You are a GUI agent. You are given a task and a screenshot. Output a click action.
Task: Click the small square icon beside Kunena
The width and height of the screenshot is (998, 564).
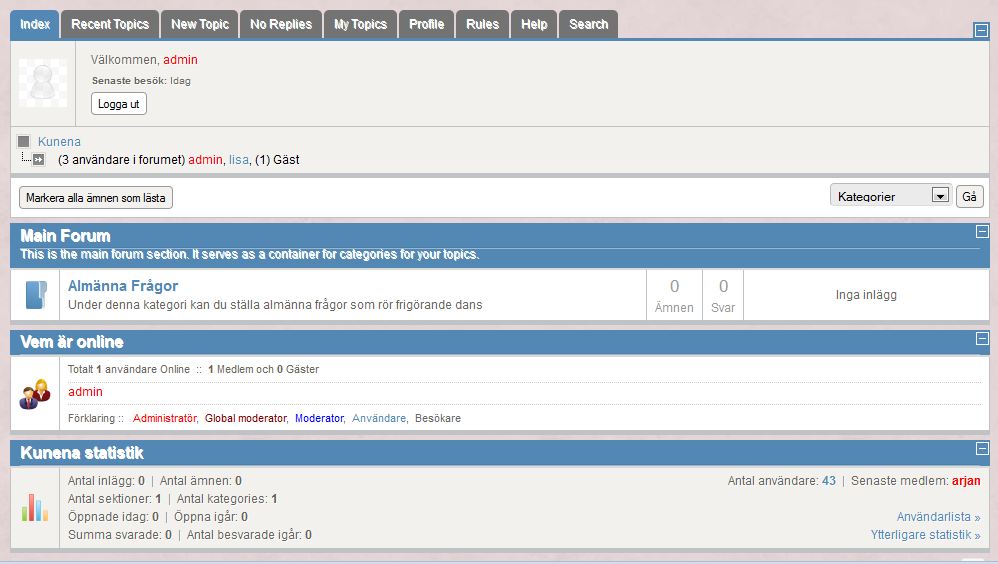click(x=24, y=142)
